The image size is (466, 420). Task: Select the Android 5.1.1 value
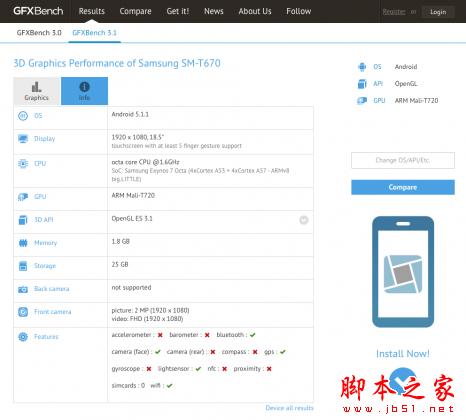[x=130, y=114]
